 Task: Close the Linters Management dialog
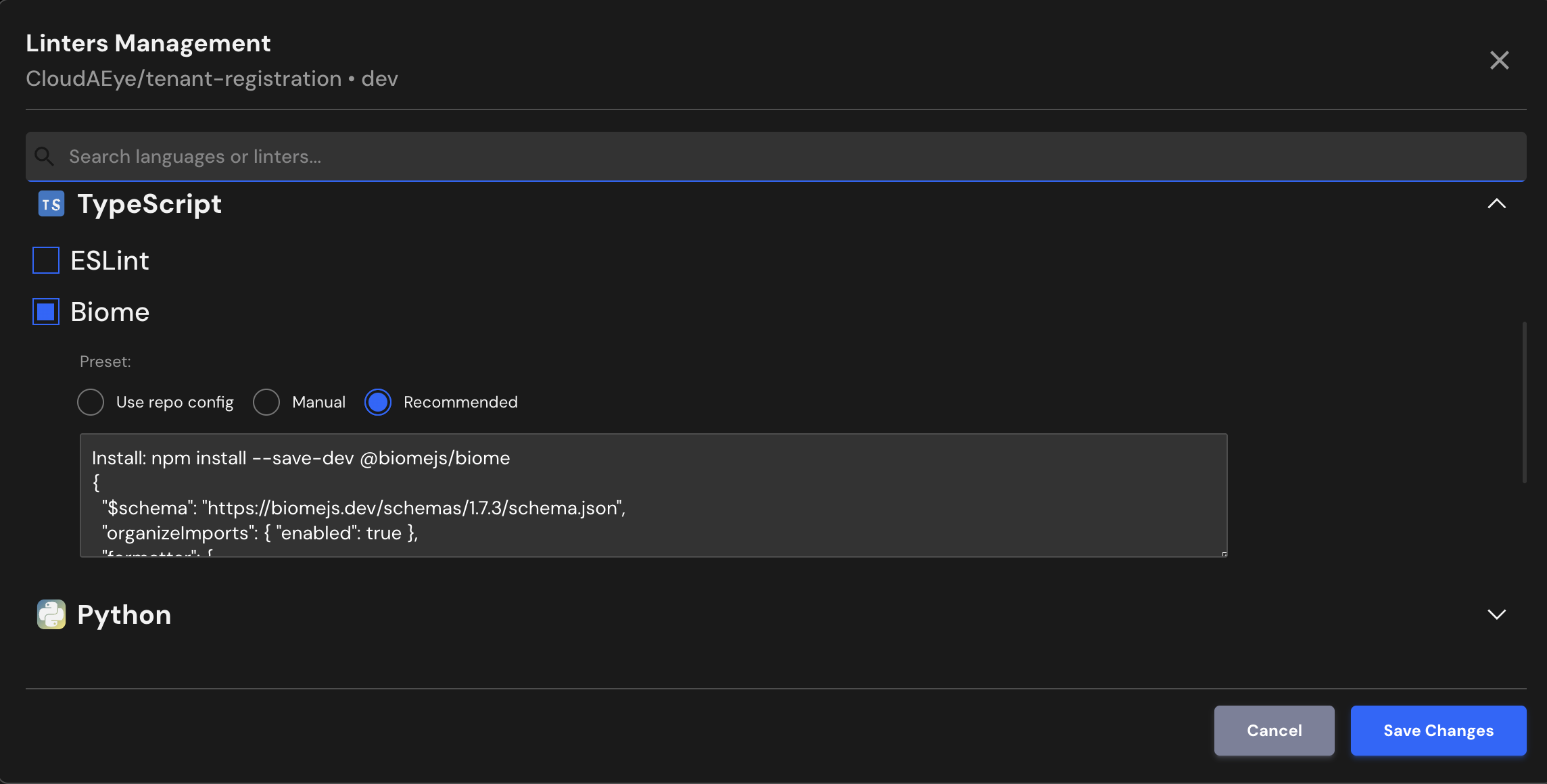pos(1499,60)
